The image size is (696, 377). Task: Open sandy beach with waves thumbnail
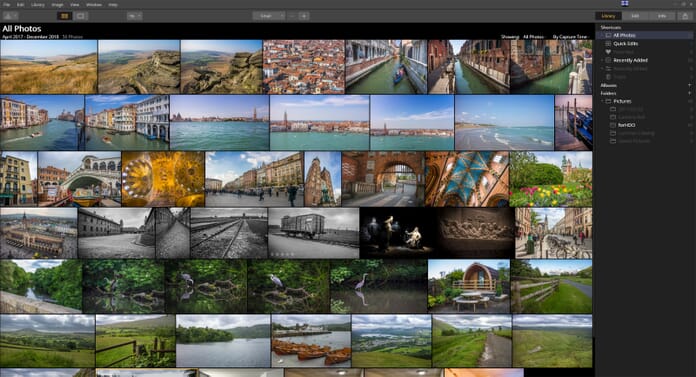click(x=504, y=123)
